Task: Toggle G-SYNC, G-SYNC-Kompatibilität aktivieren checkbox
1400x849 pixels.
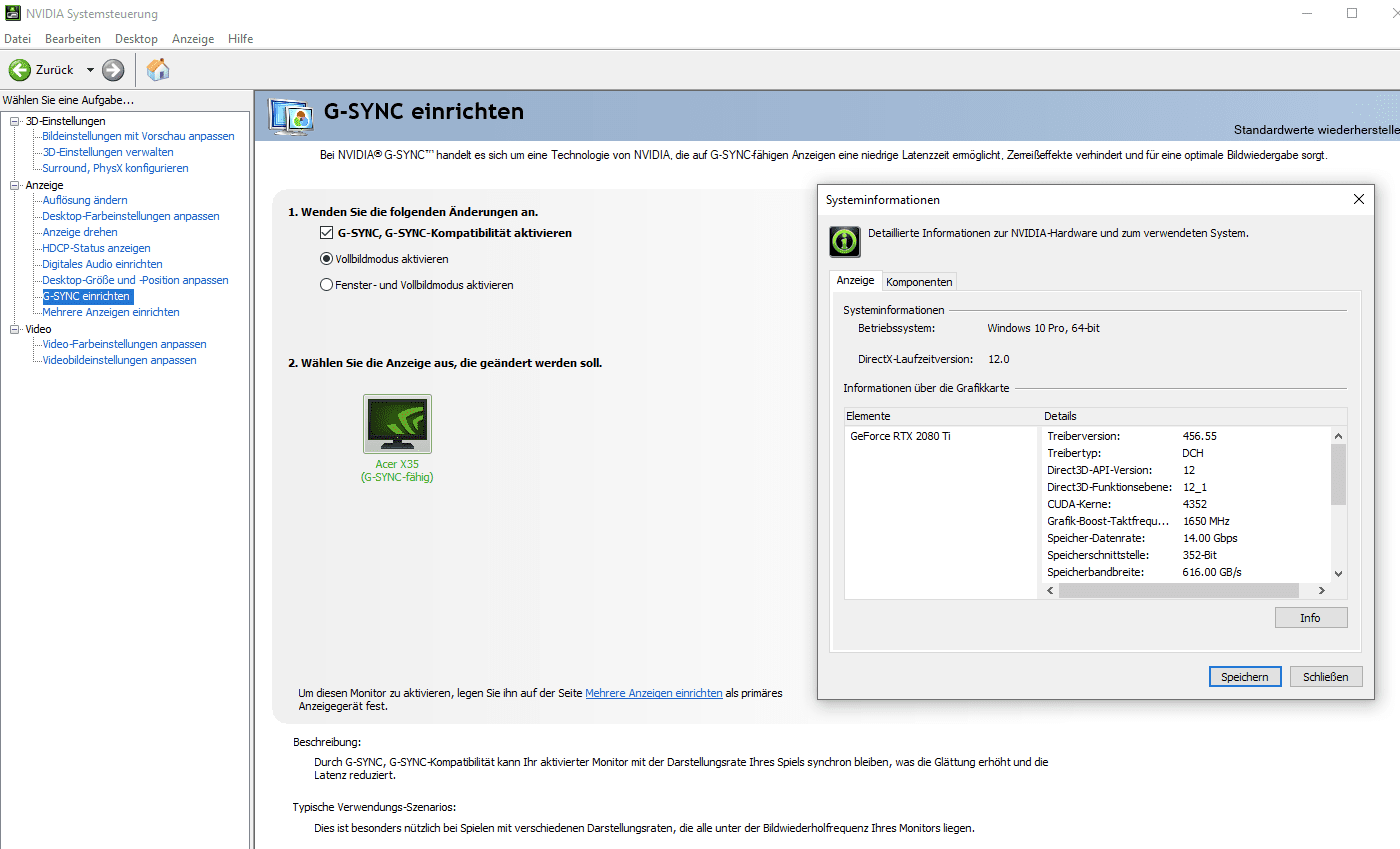Action: pos(326,233)
